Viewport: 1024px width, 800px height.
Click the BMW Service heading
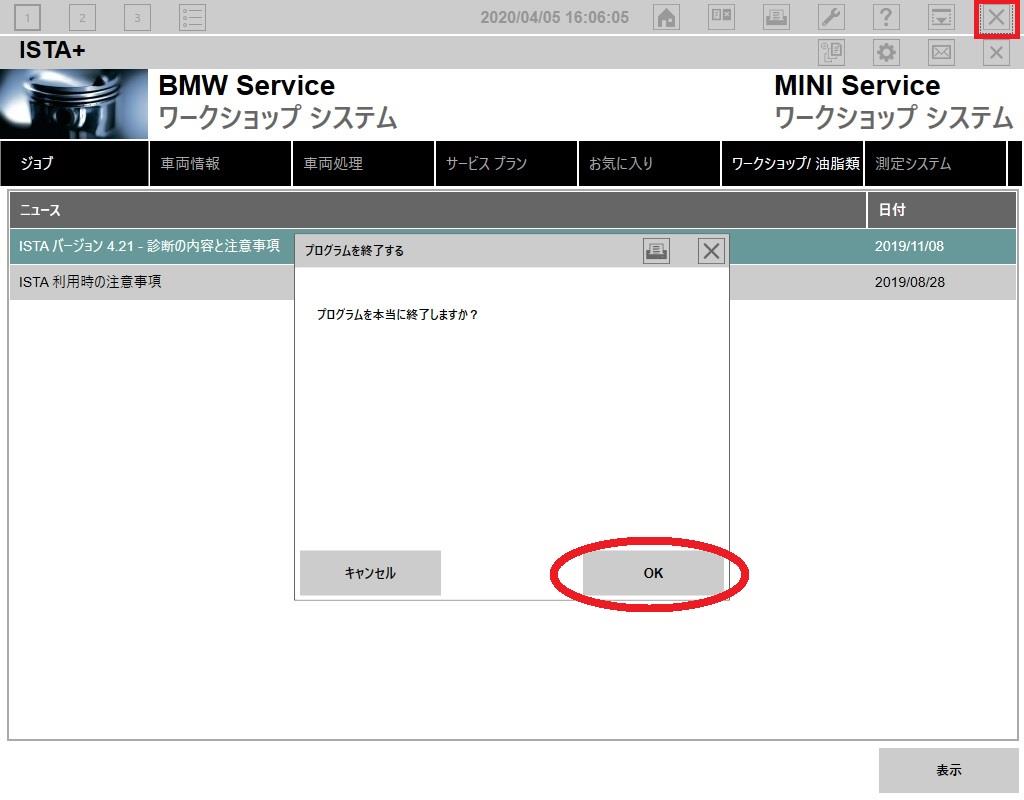(247, 86)
